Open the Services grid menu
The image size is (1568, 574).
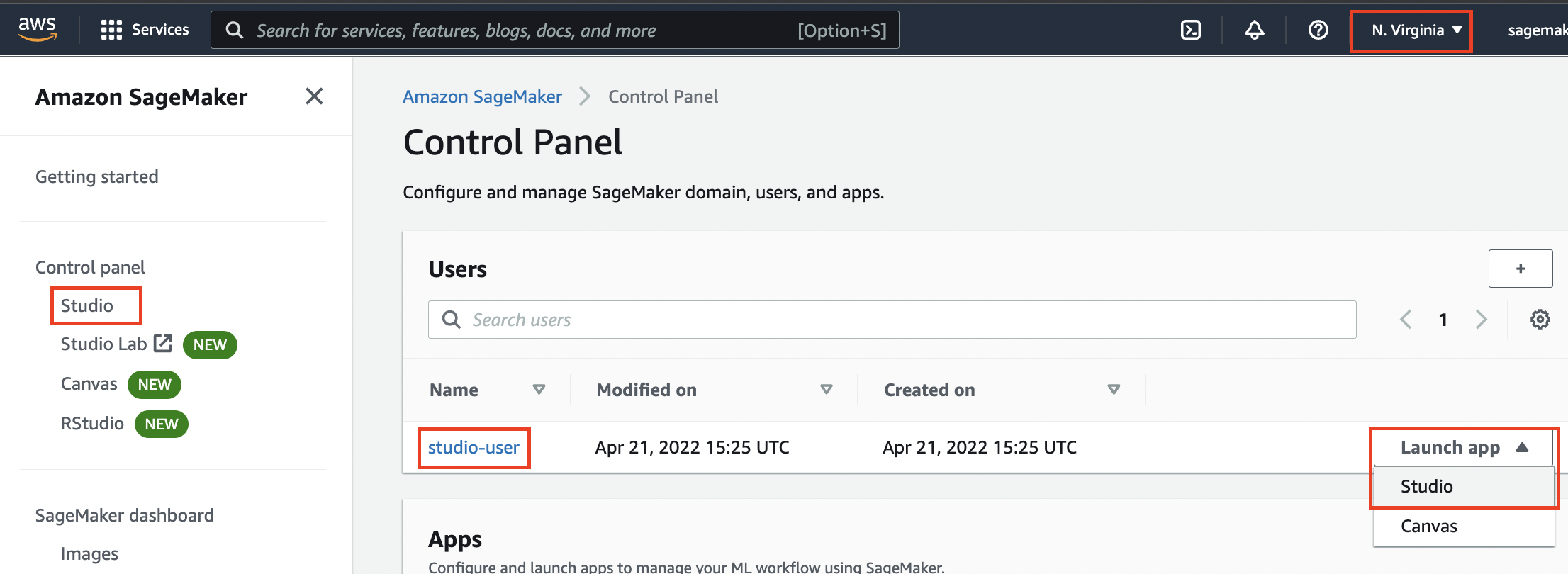pos(145,30)
